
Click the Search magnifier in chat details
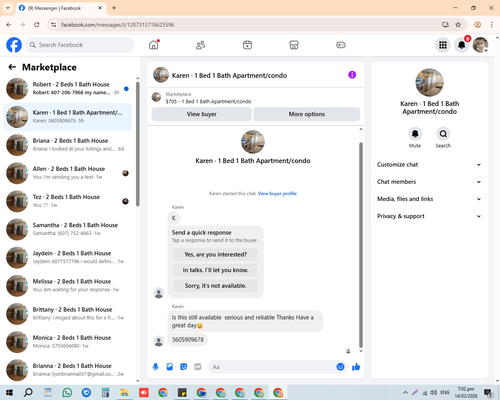443,134
